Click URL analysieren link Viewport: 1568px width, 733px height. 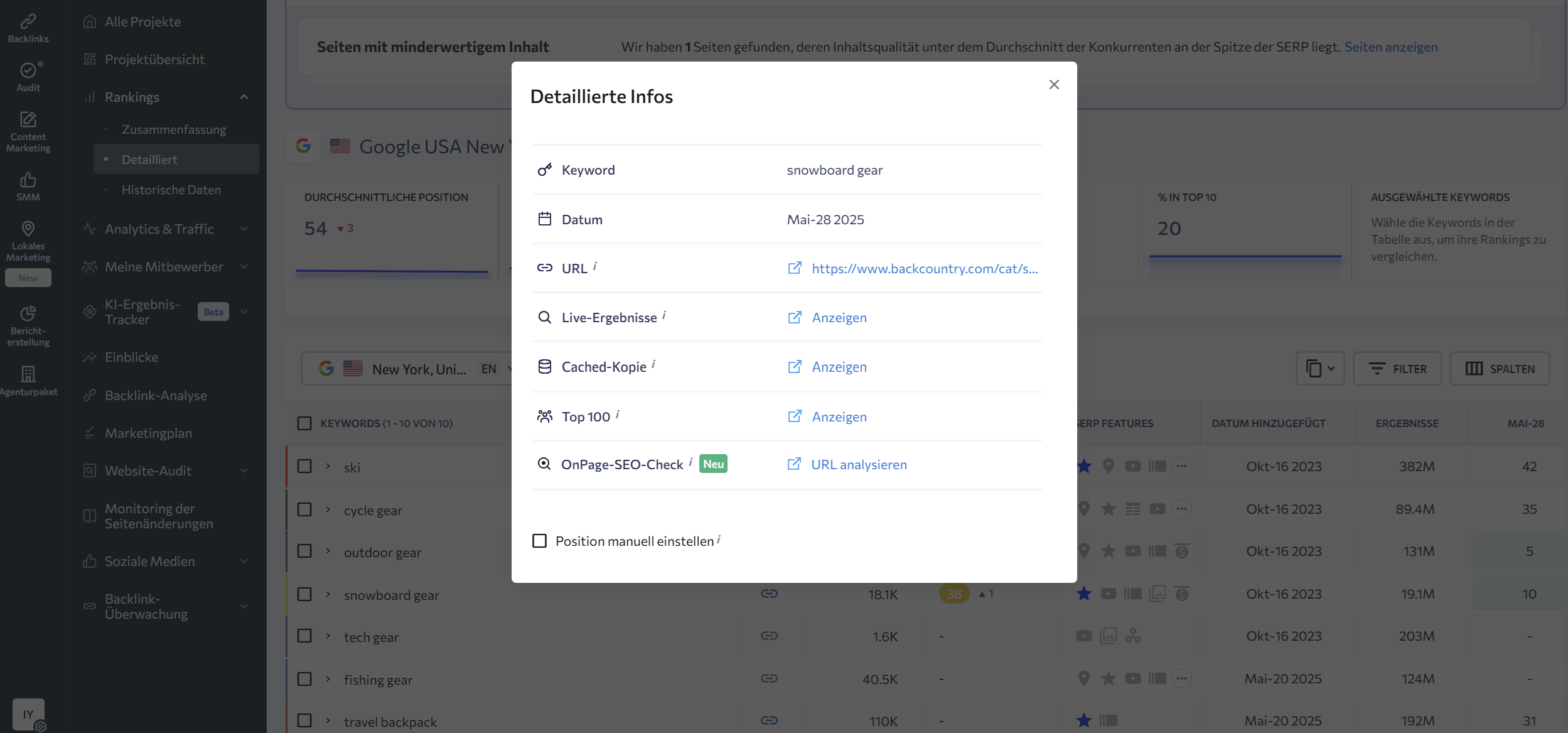[x=858, y=464]
